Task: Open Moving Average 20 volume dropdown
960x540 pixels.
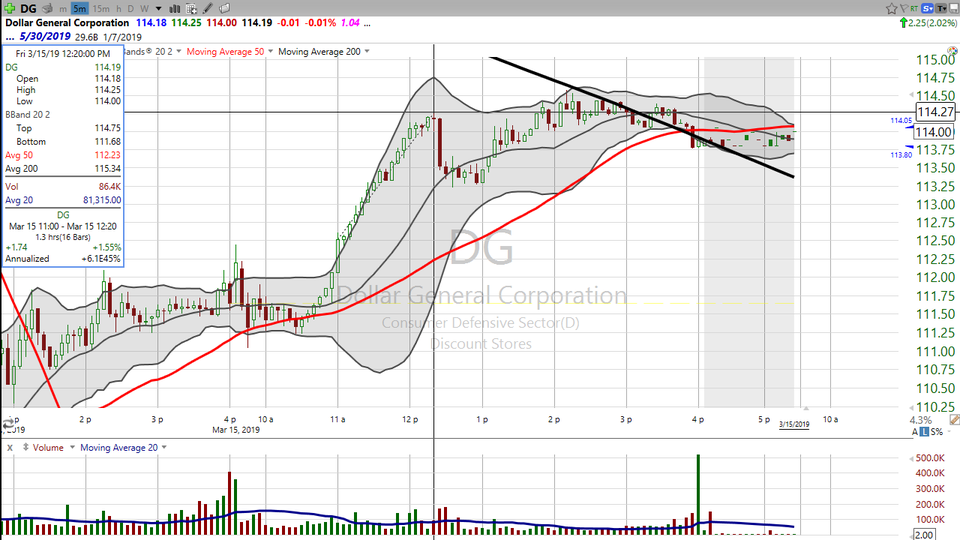Action: click(x=163, y=448)
